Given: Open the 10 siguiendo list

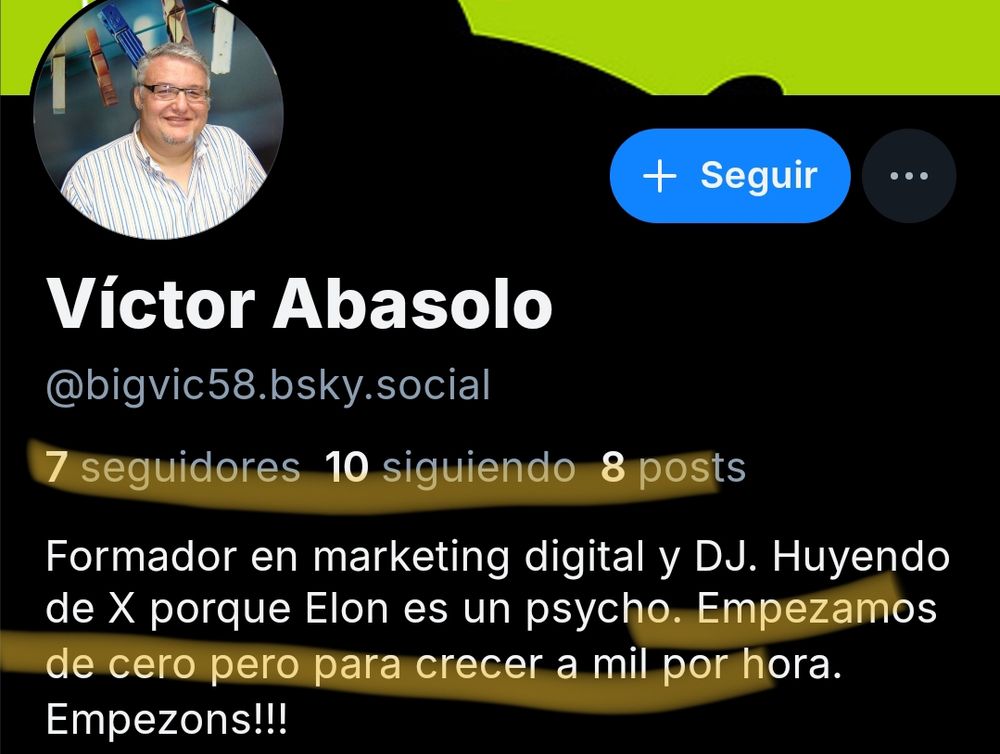Looking at the screenshot, I should (450, 468).
